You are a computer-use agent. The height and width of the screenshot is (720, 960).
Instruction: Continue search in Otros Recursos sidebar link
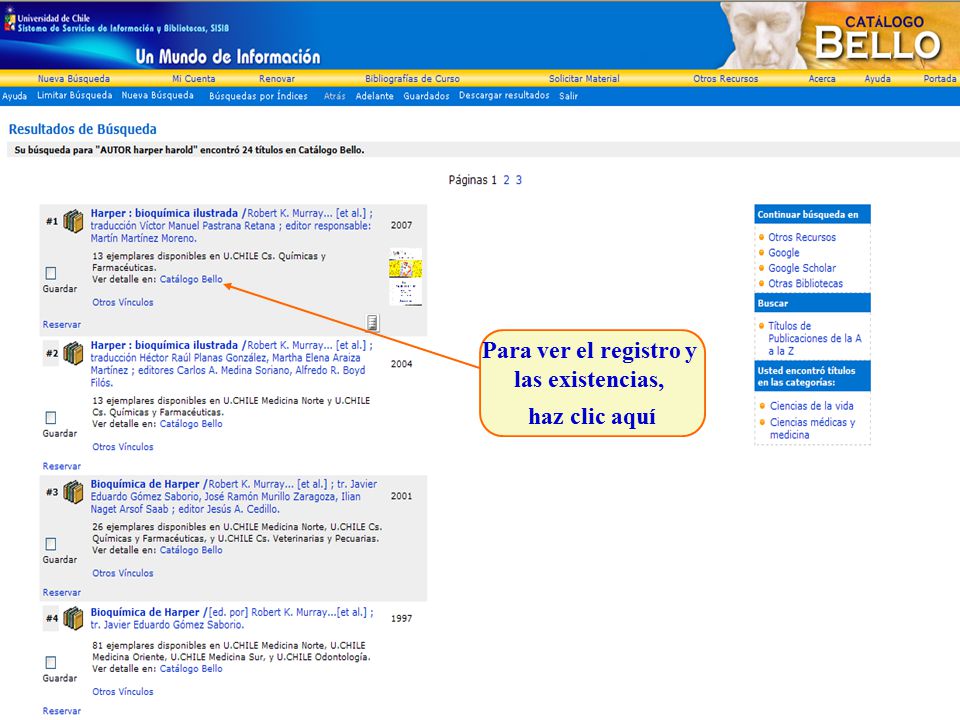pos(801,237)
